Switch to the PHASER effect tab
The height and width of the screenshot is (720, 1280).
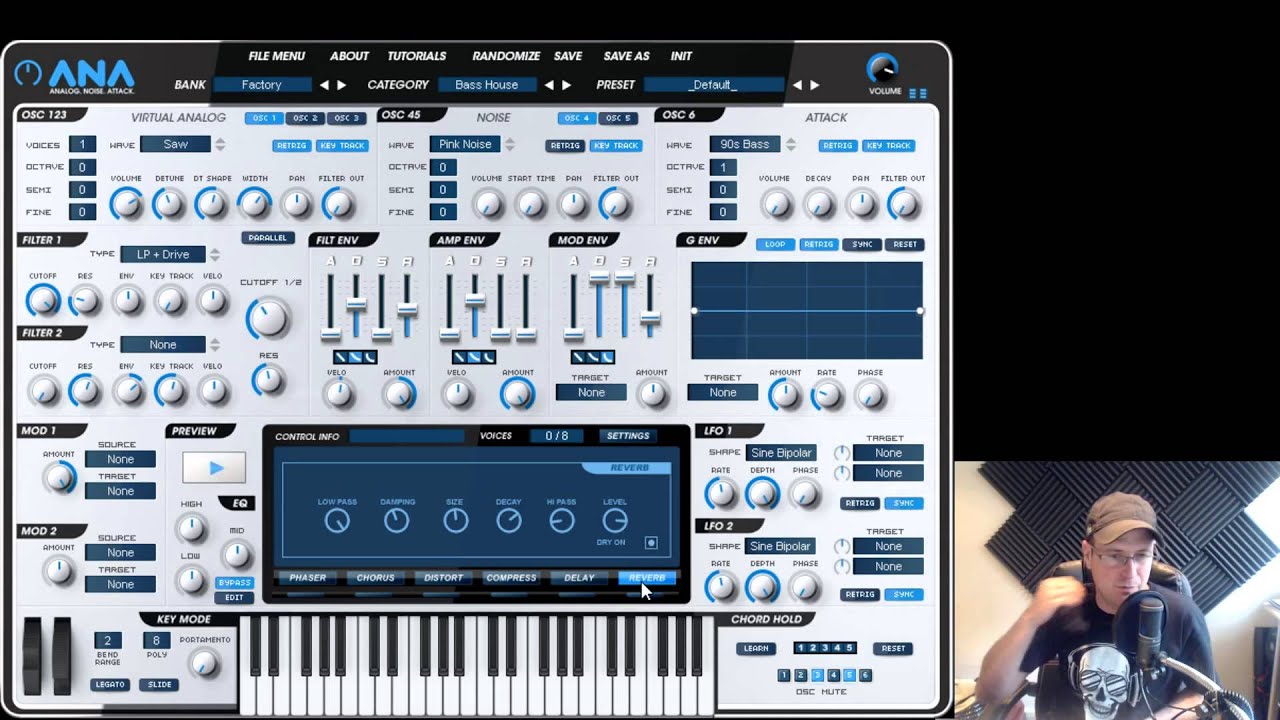click(x=308, y=578)
